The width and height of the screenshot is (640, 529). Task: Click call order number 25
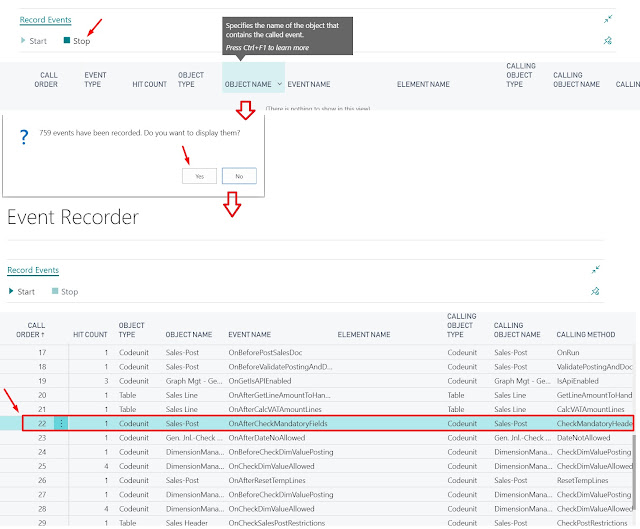point(42,466)
